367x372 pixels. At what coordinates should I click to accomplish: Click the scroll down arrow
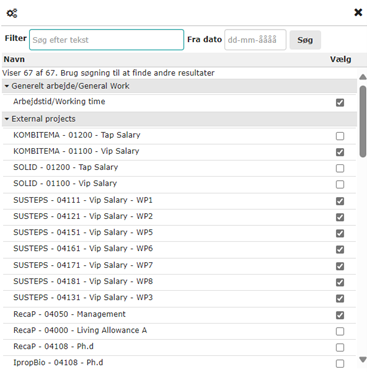363,359
